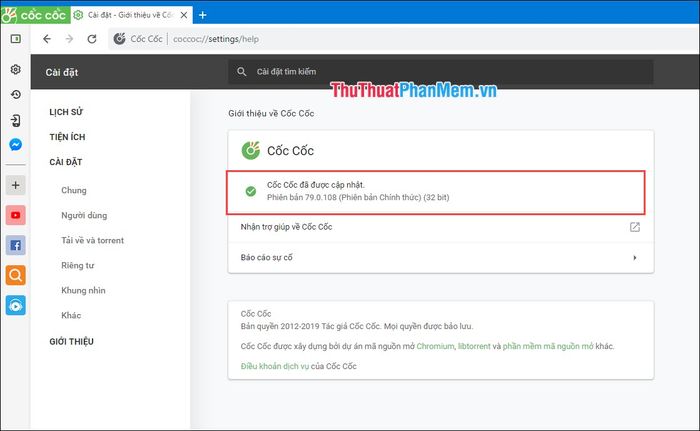Open sidebar icon below the history clock

pyautogui.click(x=16, y=120)
